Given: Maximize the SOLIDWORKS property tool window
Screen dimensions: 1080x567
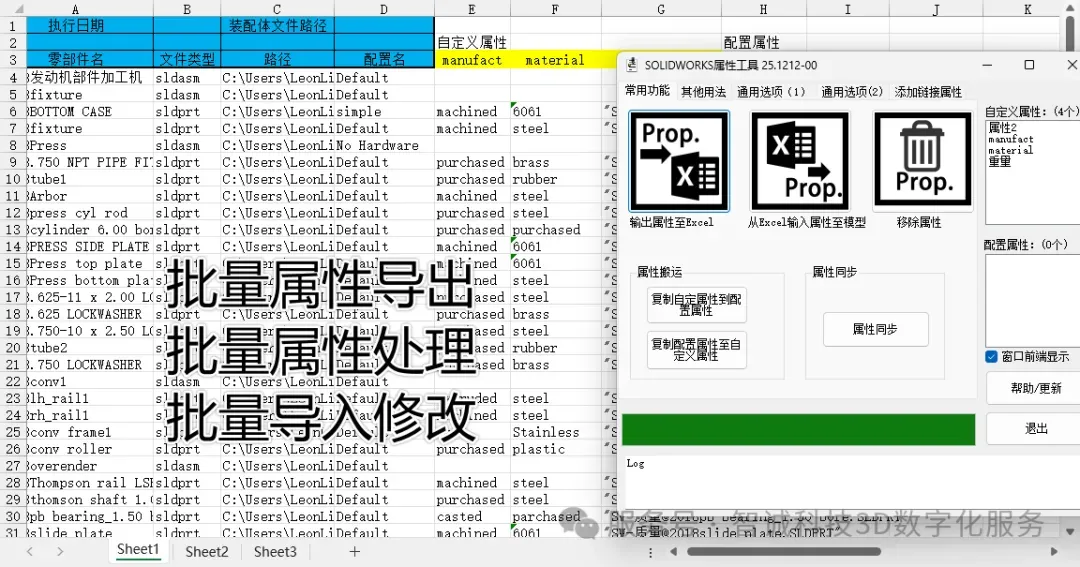Looking at the screenshot, I should (x=1029, y=65).
